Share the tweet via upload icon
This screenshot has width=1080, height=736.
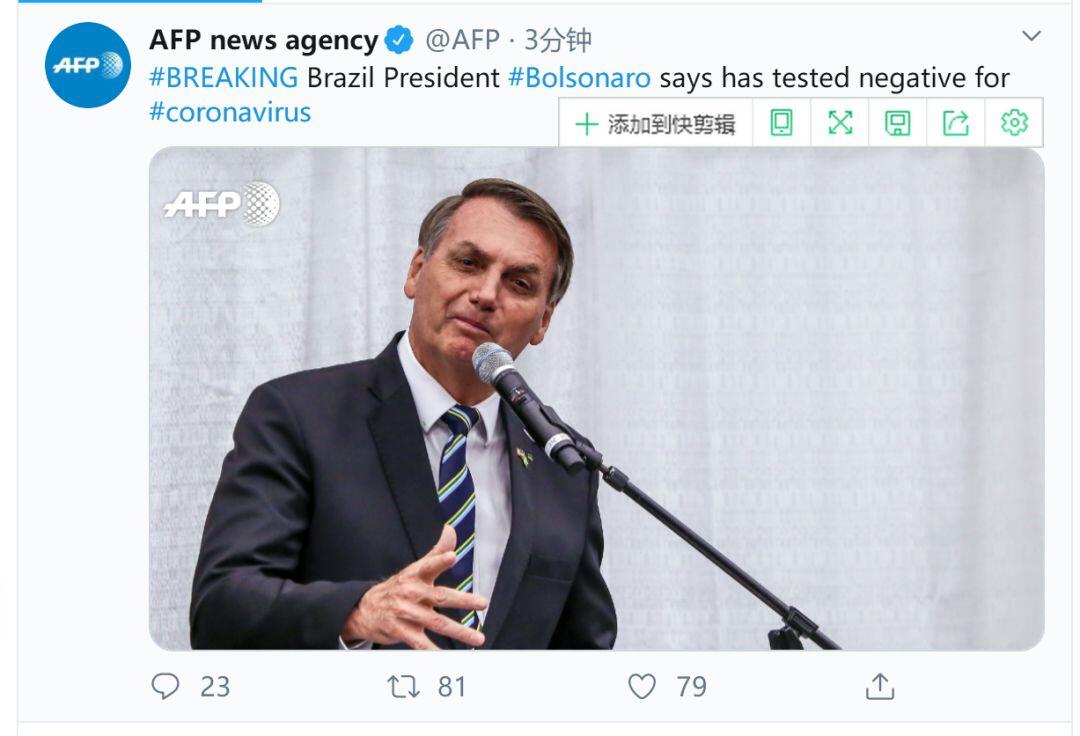point(880,686)
